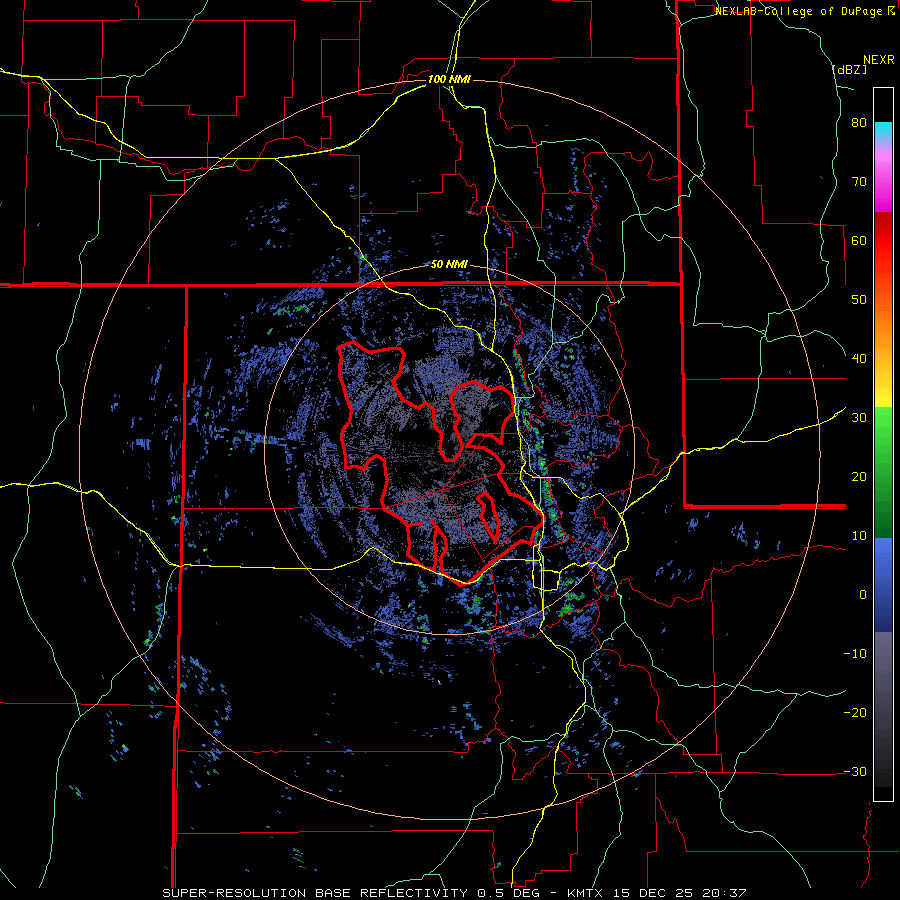
Task: Click the "NEXR" label above the color scale
Action: (878, 60)
